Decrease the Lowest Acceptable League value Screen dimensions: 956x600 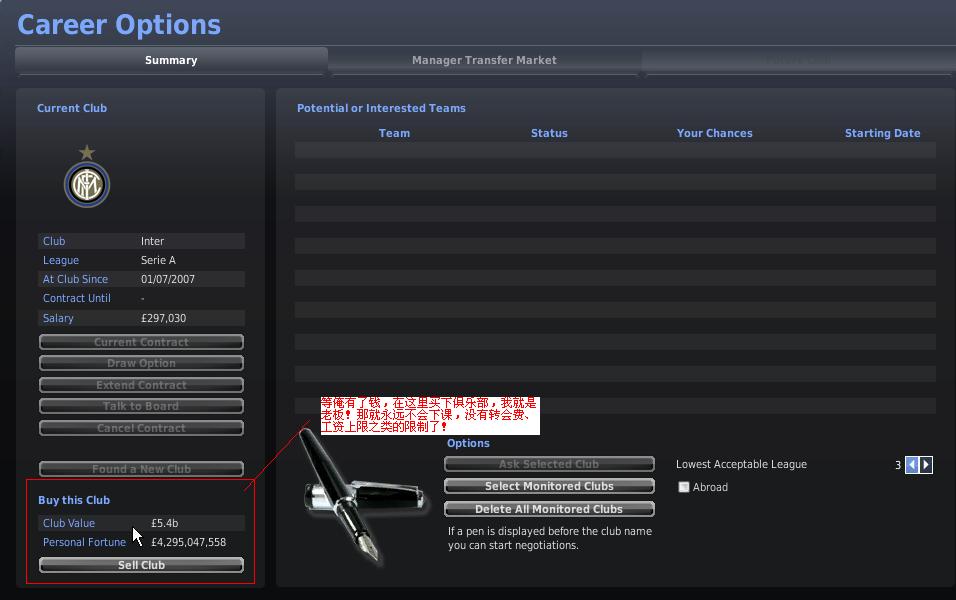click(911, 465)
